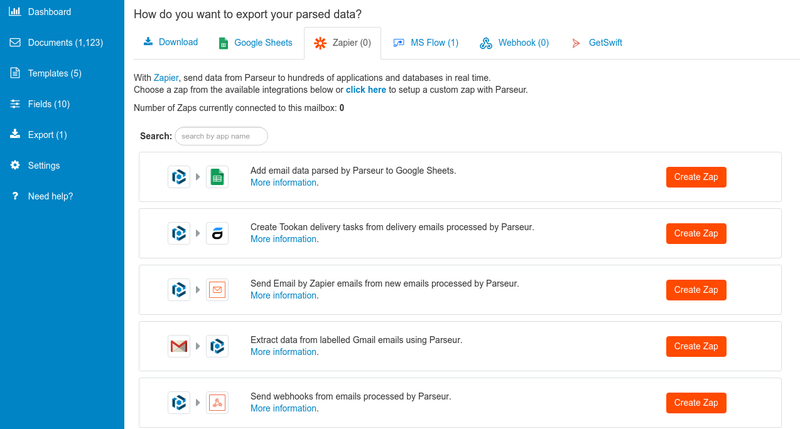
Task: Click the Email by Zapier envelope icon
Action: tap(218, 290)
